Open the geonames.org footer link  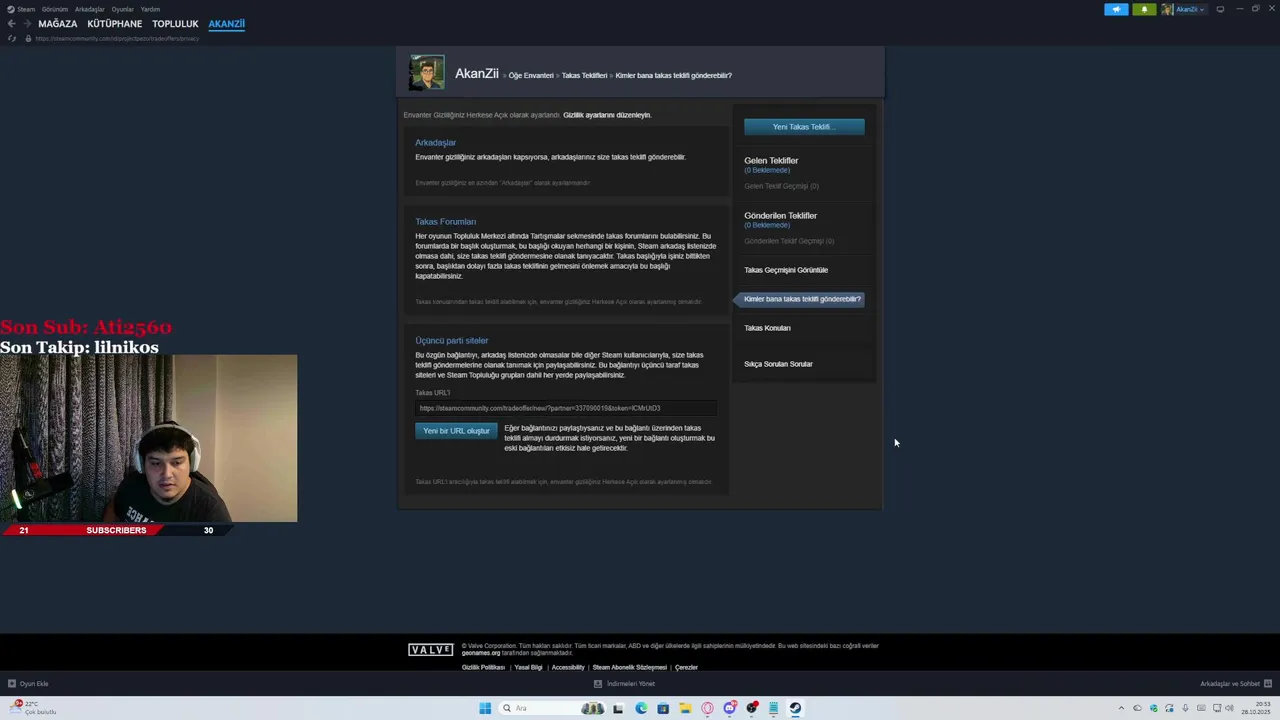point(481,653)
